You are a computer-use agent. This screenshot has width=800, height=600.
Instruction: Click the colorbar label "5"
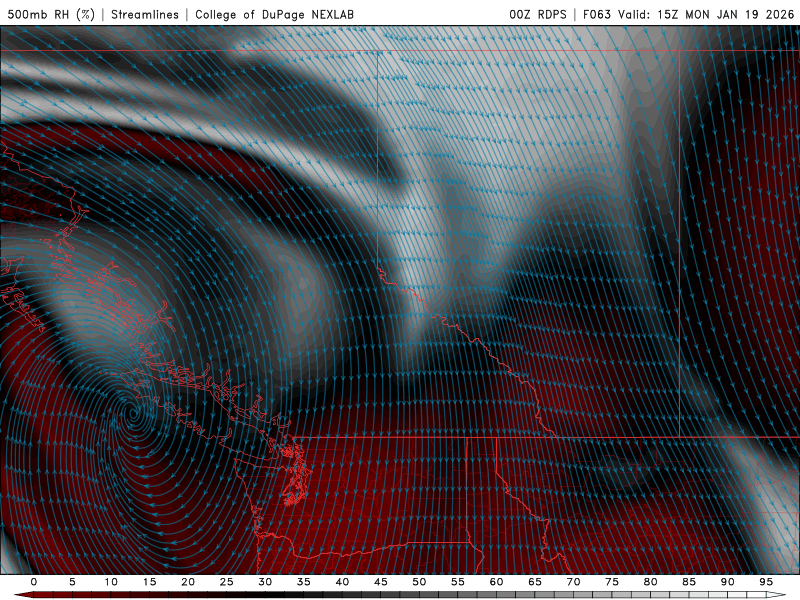click(72, 582)
